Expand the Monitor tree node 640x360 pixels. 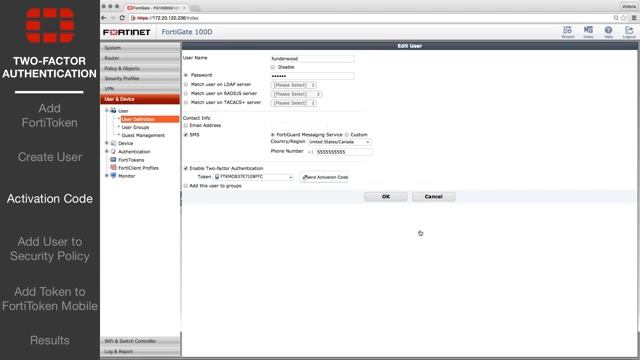click(107, 176)
